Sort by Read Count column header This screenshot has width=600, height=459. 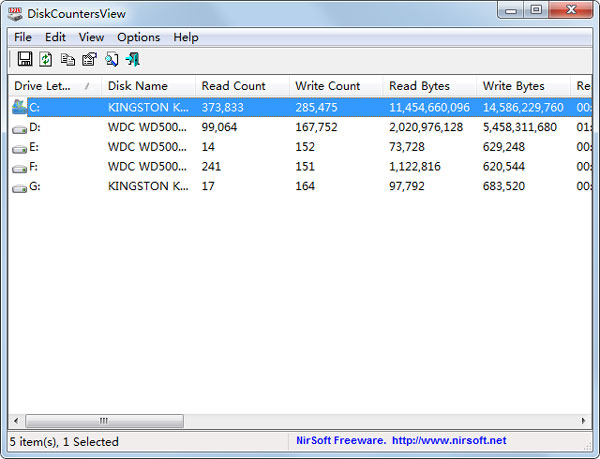pyautogui.click(x=242, y=86)
